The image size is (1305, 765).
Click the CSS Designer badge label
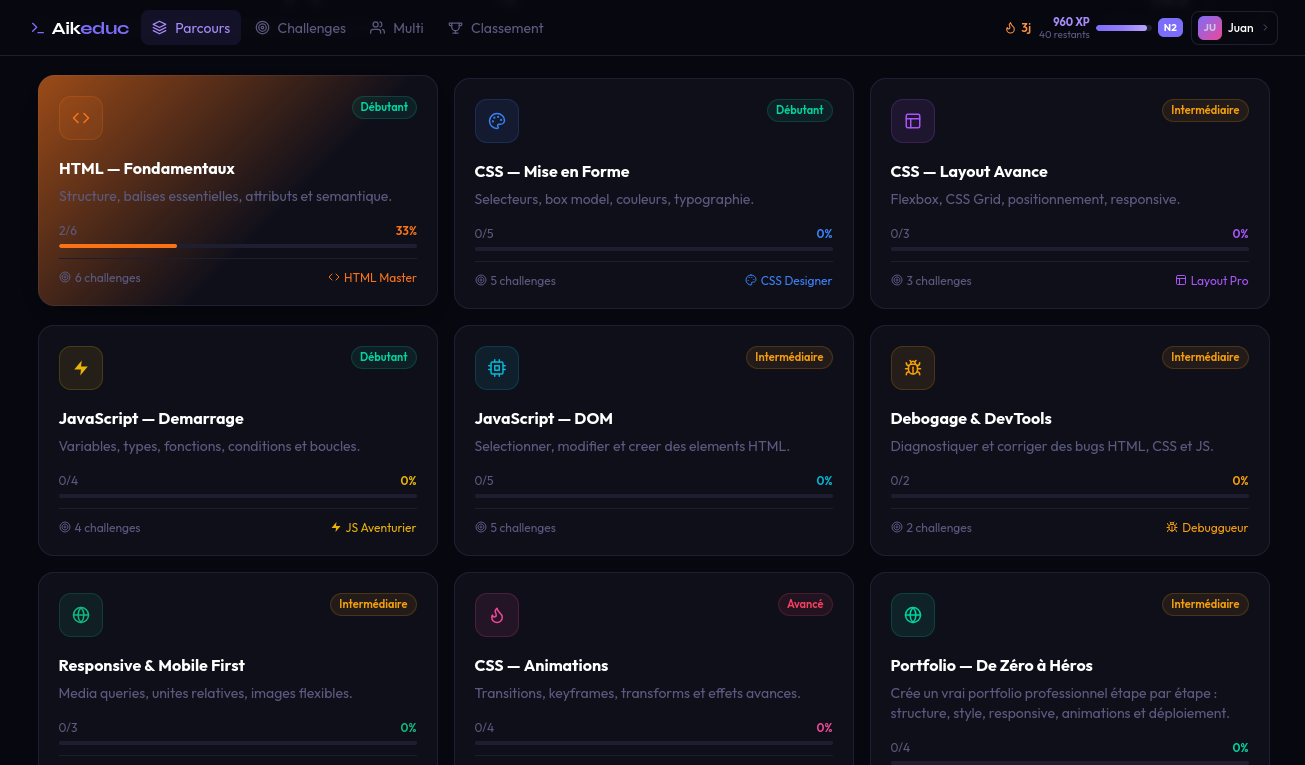tap(788, 281)
